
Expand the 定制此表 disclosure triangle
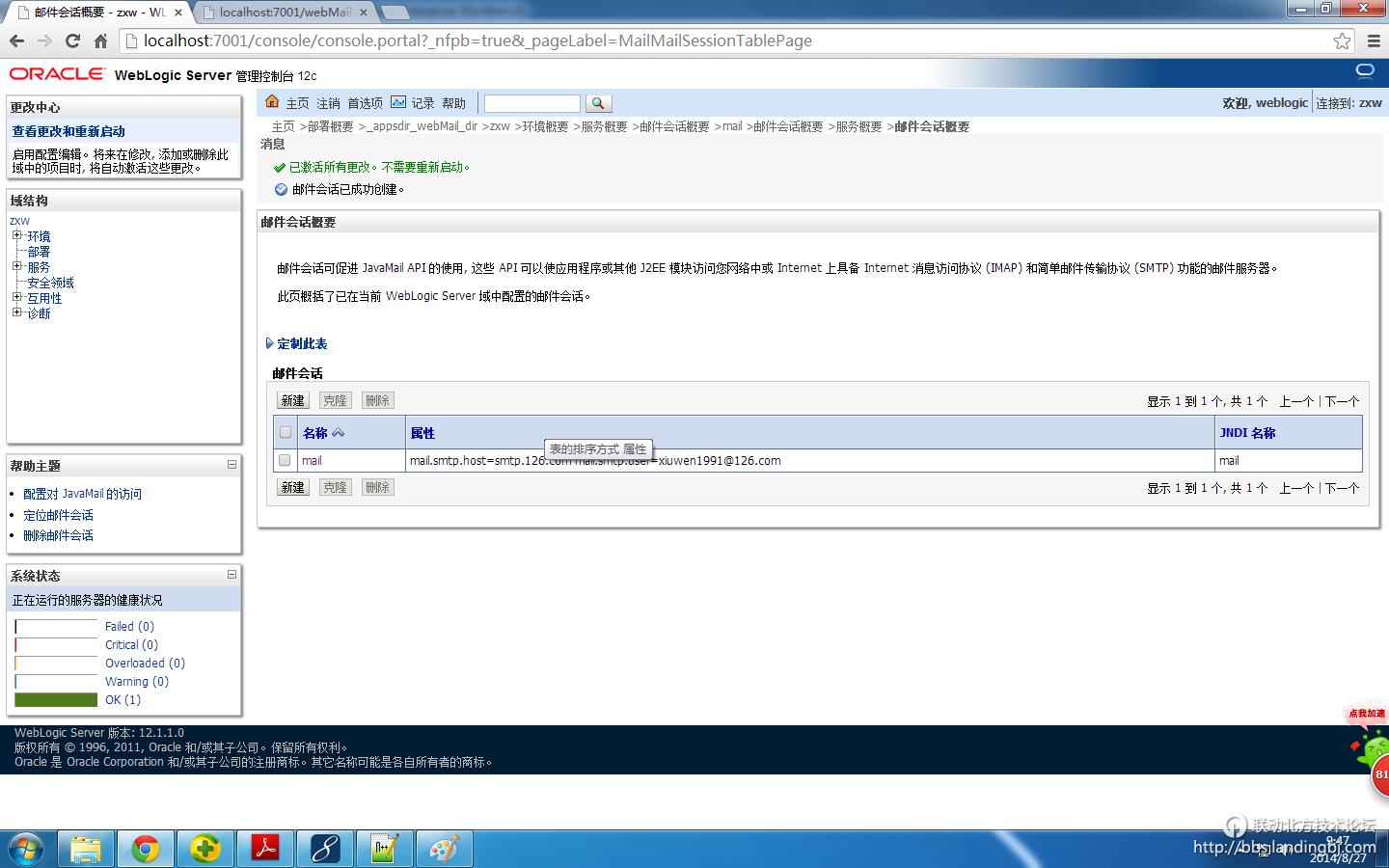pyautogui.click(x=269, y=343)
